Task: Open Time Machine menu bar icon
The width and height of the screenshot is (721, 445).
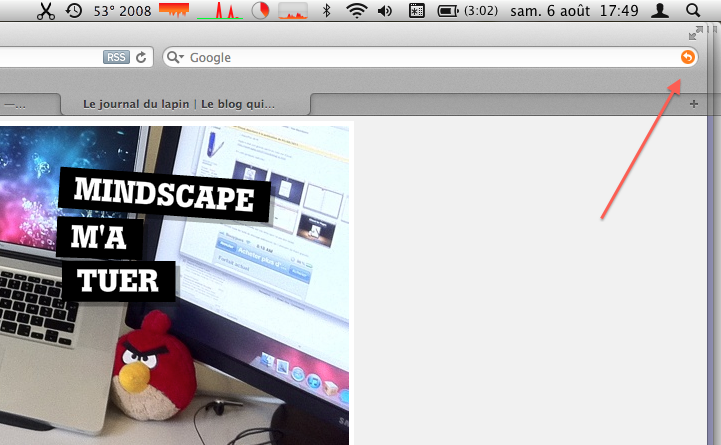Action: [74, 11]
